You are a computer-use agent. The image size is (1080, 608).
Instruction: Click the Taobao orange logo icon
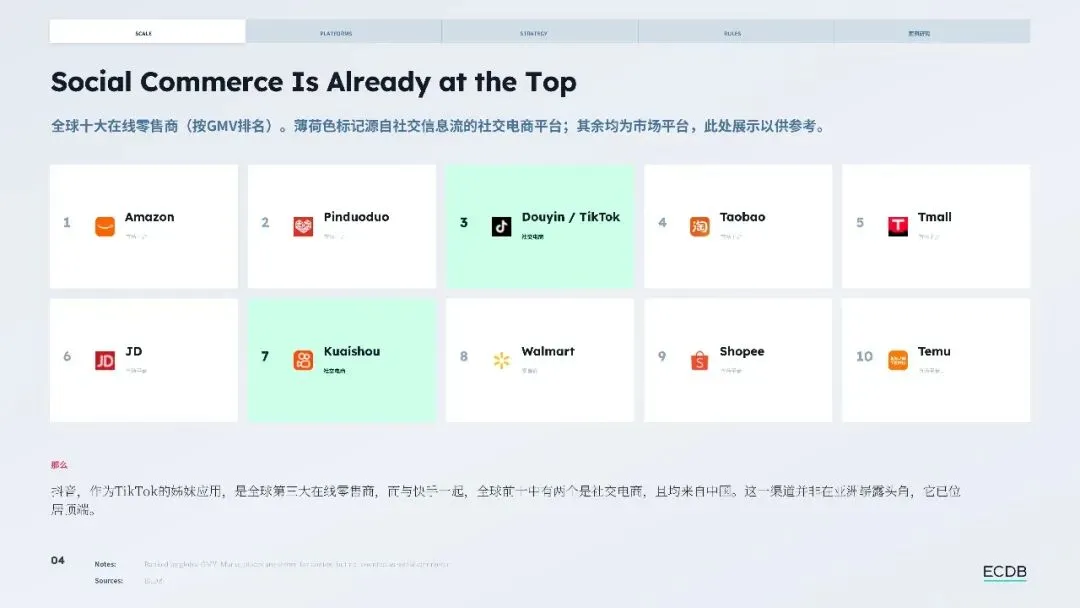(700, 226)
